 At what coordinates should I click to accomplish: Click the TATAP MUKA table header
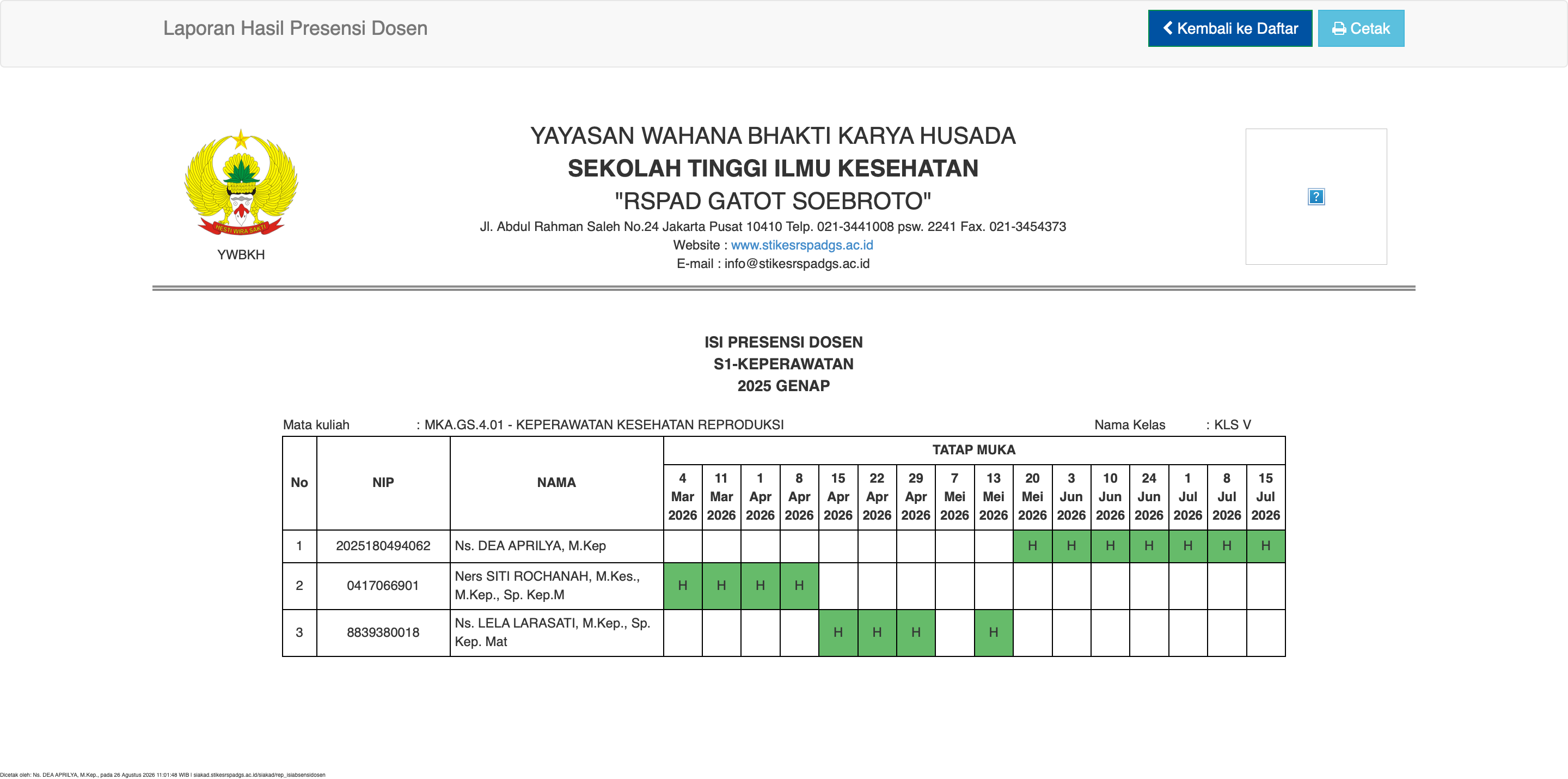point(974,450)
